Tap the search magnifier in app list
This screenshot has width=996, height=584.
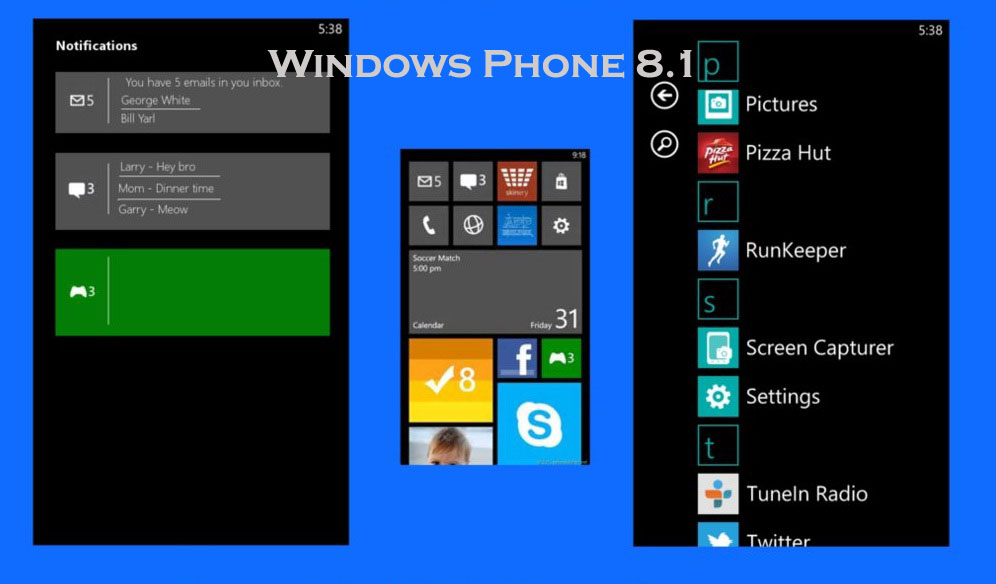tap(664, 144)
